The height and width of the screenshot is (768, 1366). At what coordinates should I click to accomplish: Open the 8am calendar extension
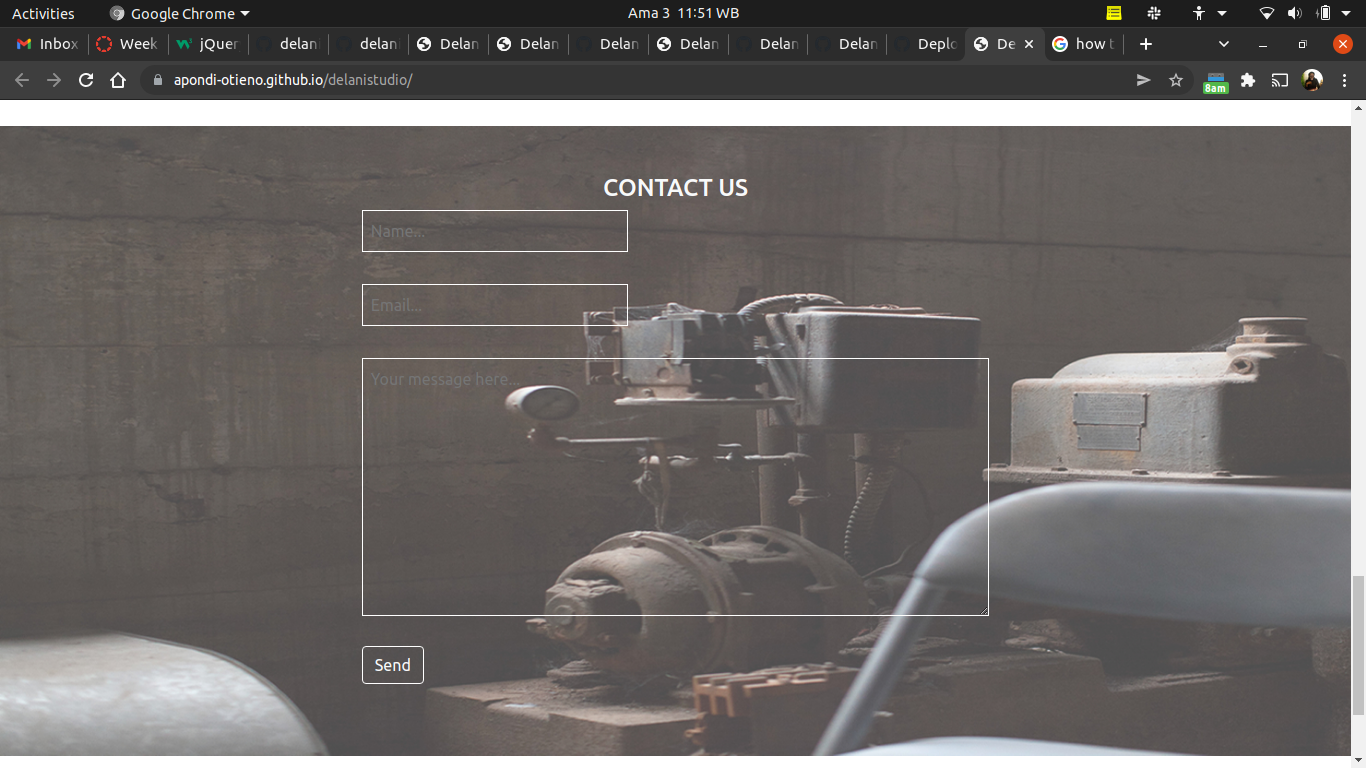(1215, 80)
